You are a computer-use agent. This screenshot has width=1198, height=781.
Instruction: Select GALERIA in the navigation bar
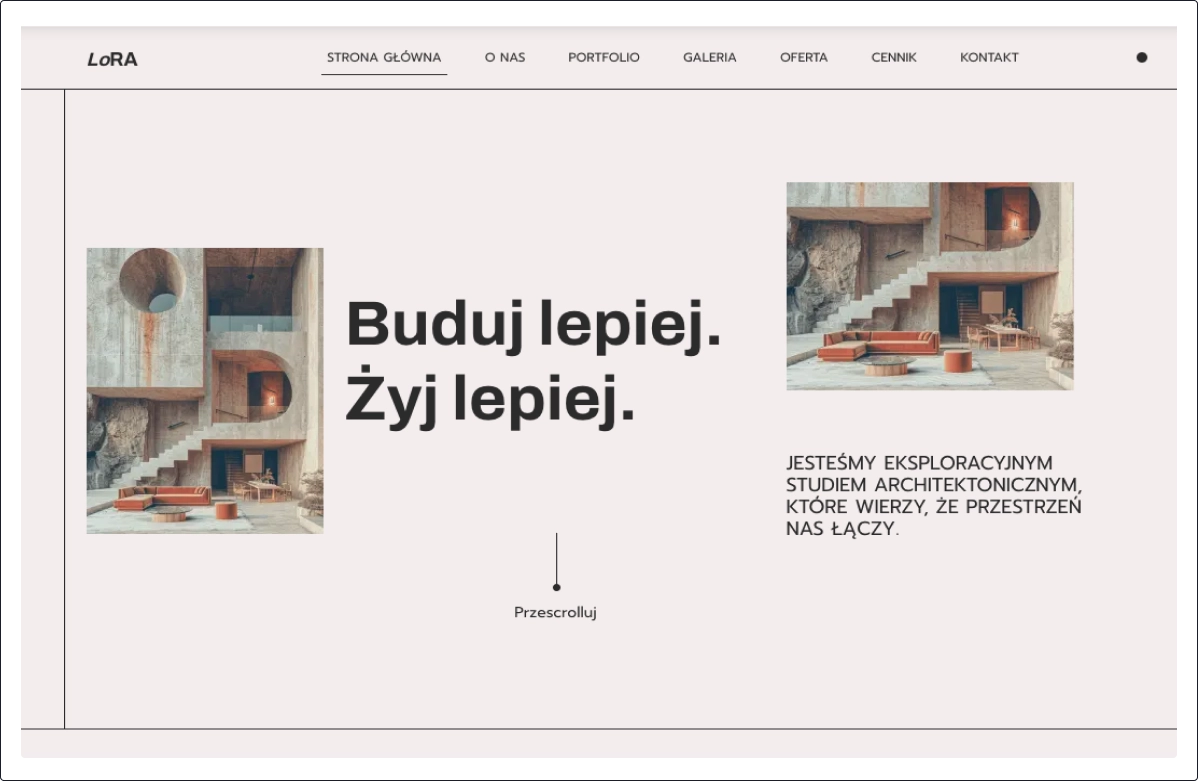(709, 57)
